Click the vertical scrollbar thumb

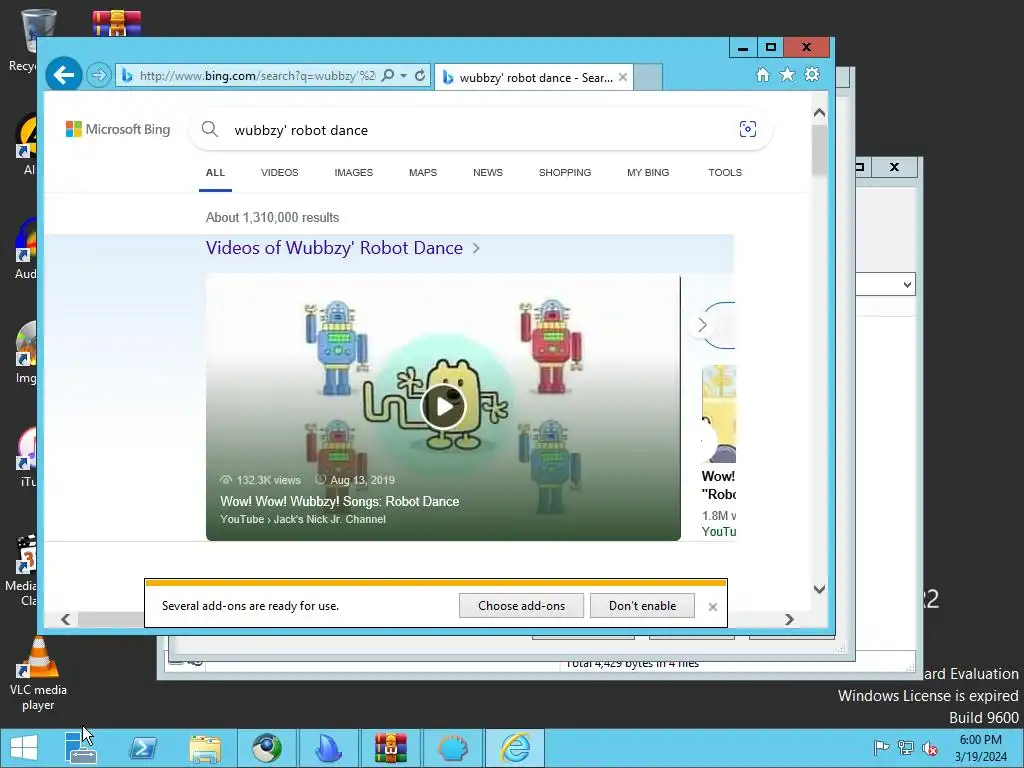[x=820, y=150]
